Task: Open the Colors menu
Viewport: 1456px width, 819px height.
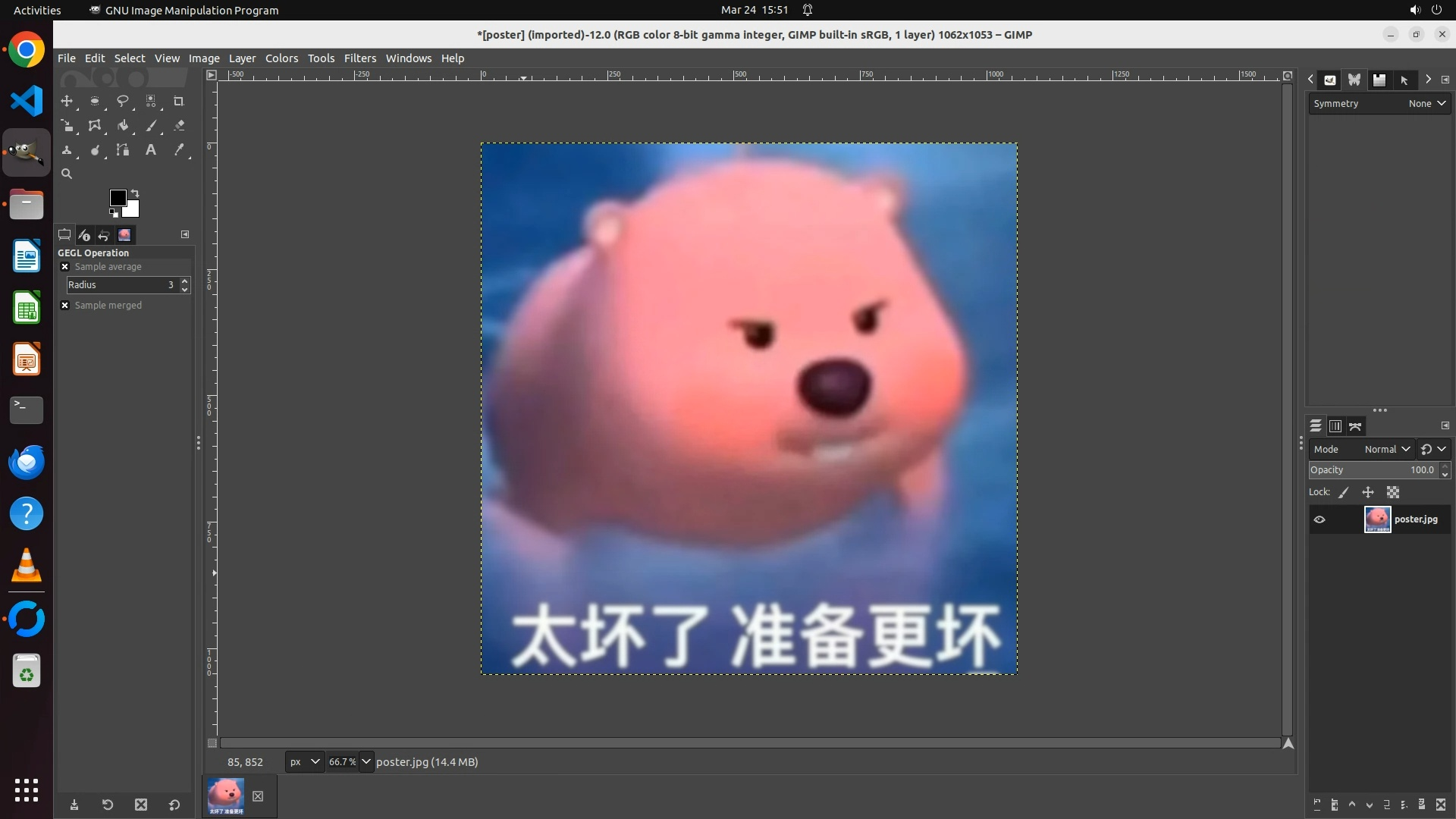Action: coord(281,58)
